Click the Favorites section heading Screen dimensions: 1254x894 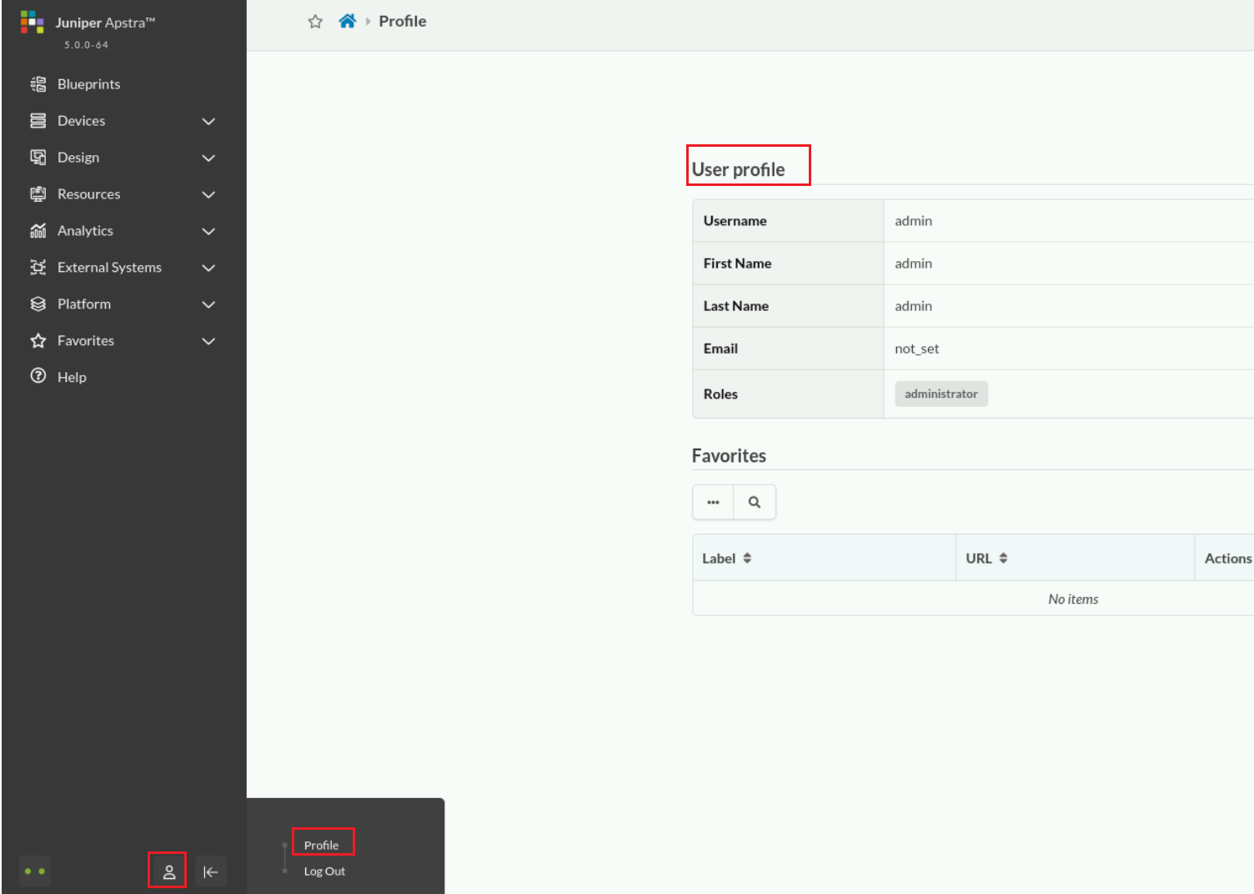[729, 455]
